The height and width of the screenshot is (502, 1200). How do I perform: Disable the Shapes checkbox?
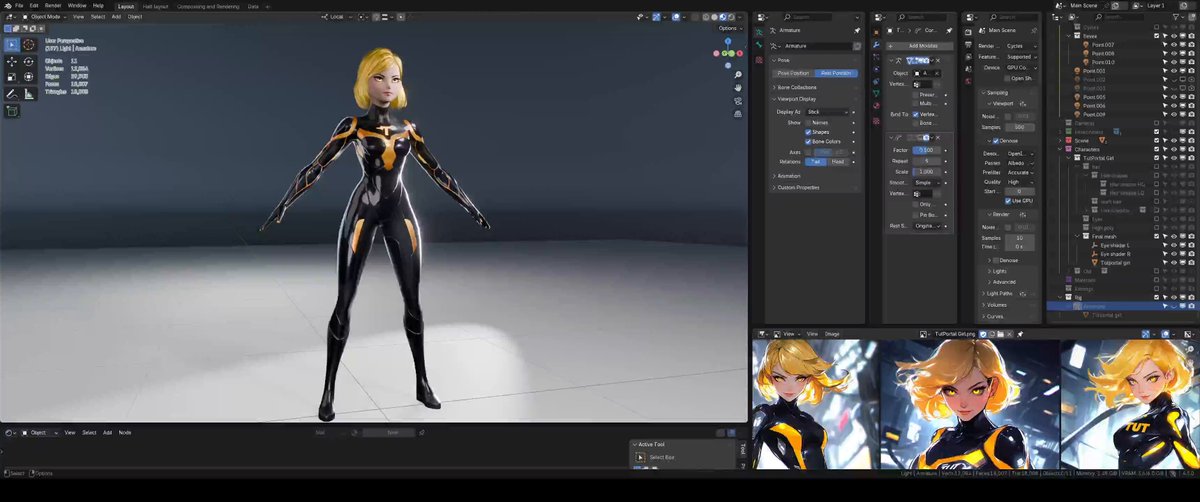point(808,132)
